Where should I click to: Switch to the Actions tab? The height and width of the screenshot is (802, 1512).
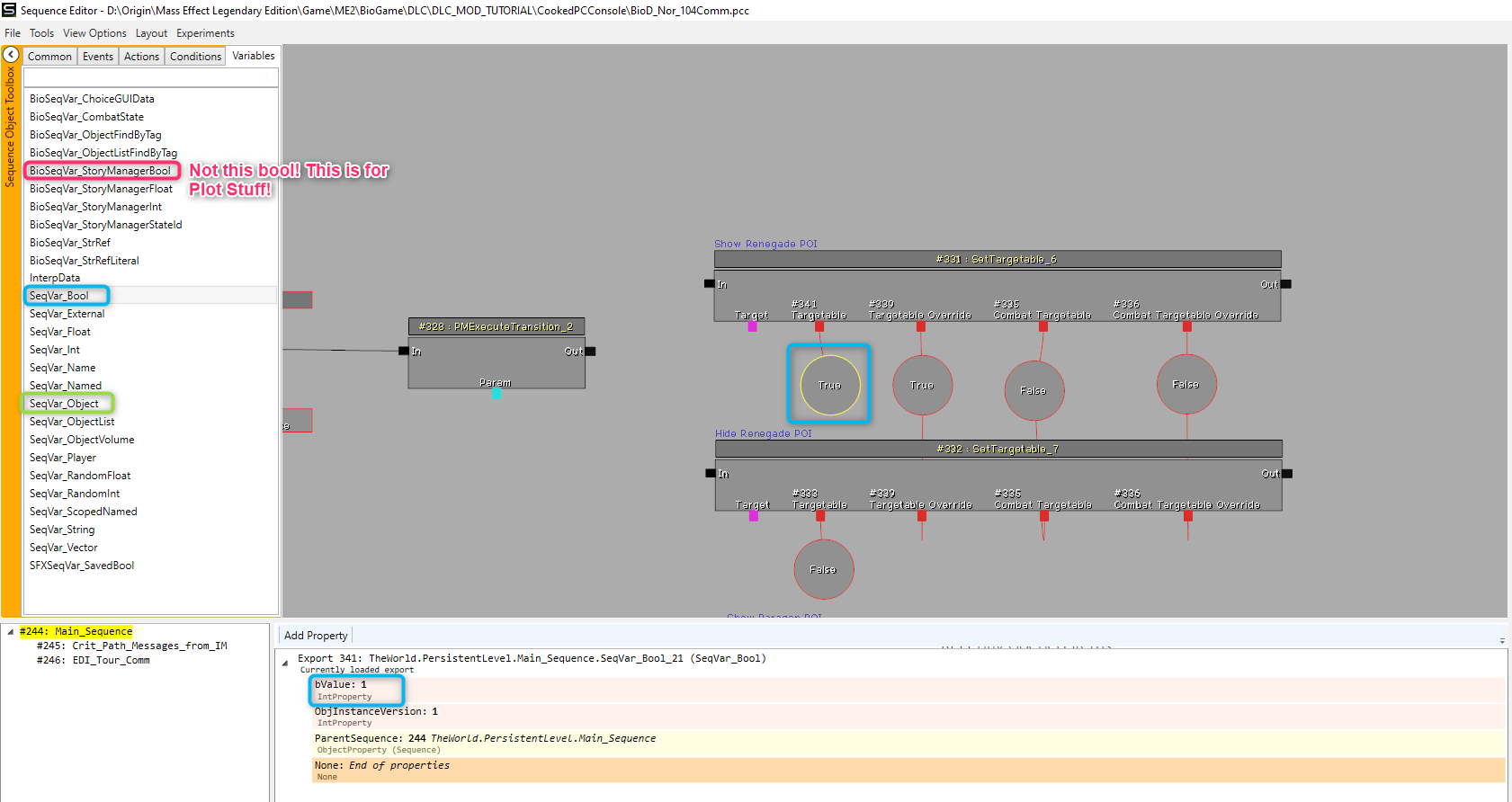141,57
